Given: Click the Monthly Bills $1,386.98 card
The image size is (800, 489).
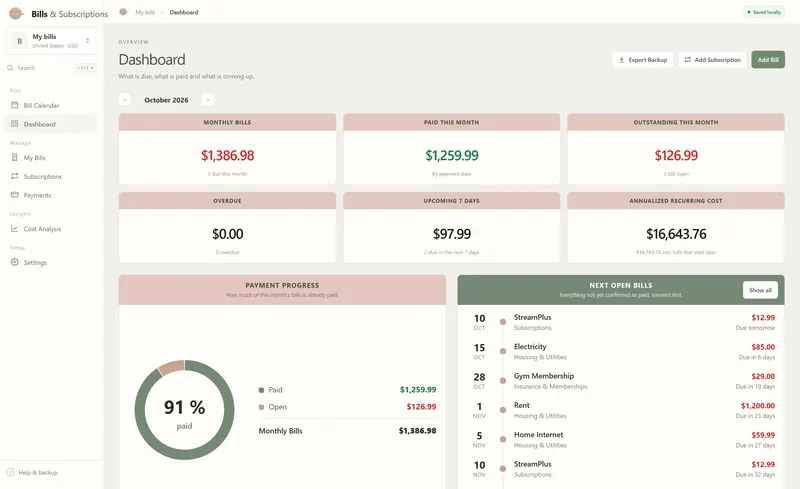Looking at the screenshot, I should point(228,149).
